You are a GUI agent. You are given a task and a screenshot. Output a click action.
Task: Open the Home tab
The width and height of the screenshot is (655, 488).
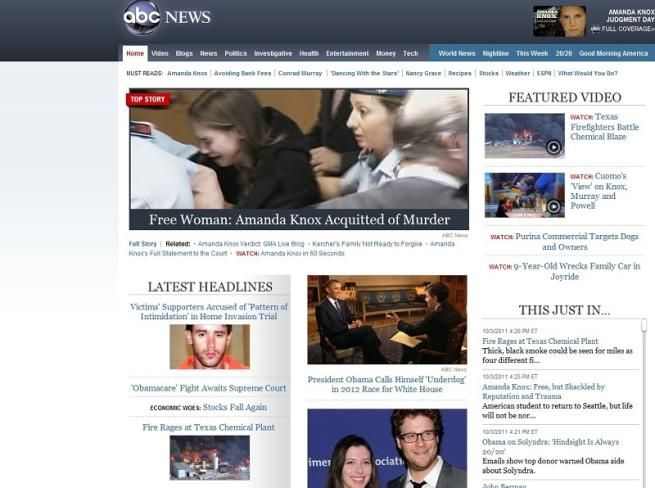(x=135, y=53)
